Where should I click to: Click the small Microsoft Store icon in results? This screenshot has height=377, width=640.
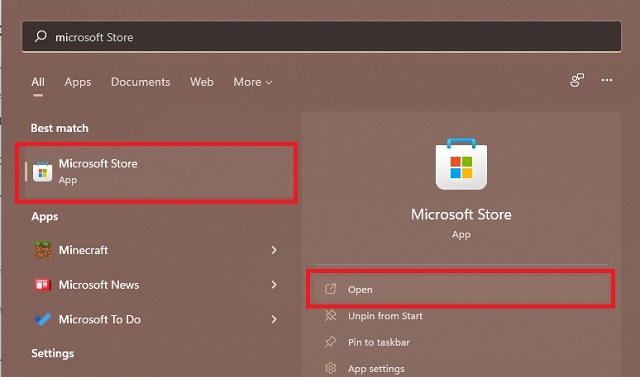point(42,172)
